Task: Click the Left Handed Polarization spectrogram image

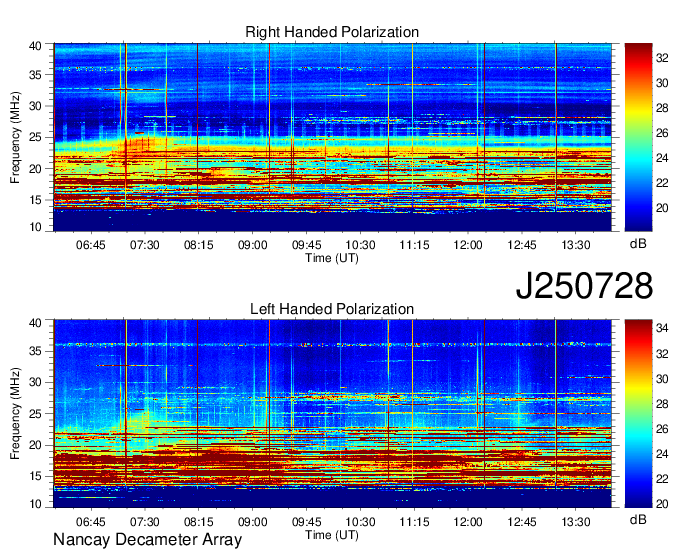Action: tap(333, 414)
